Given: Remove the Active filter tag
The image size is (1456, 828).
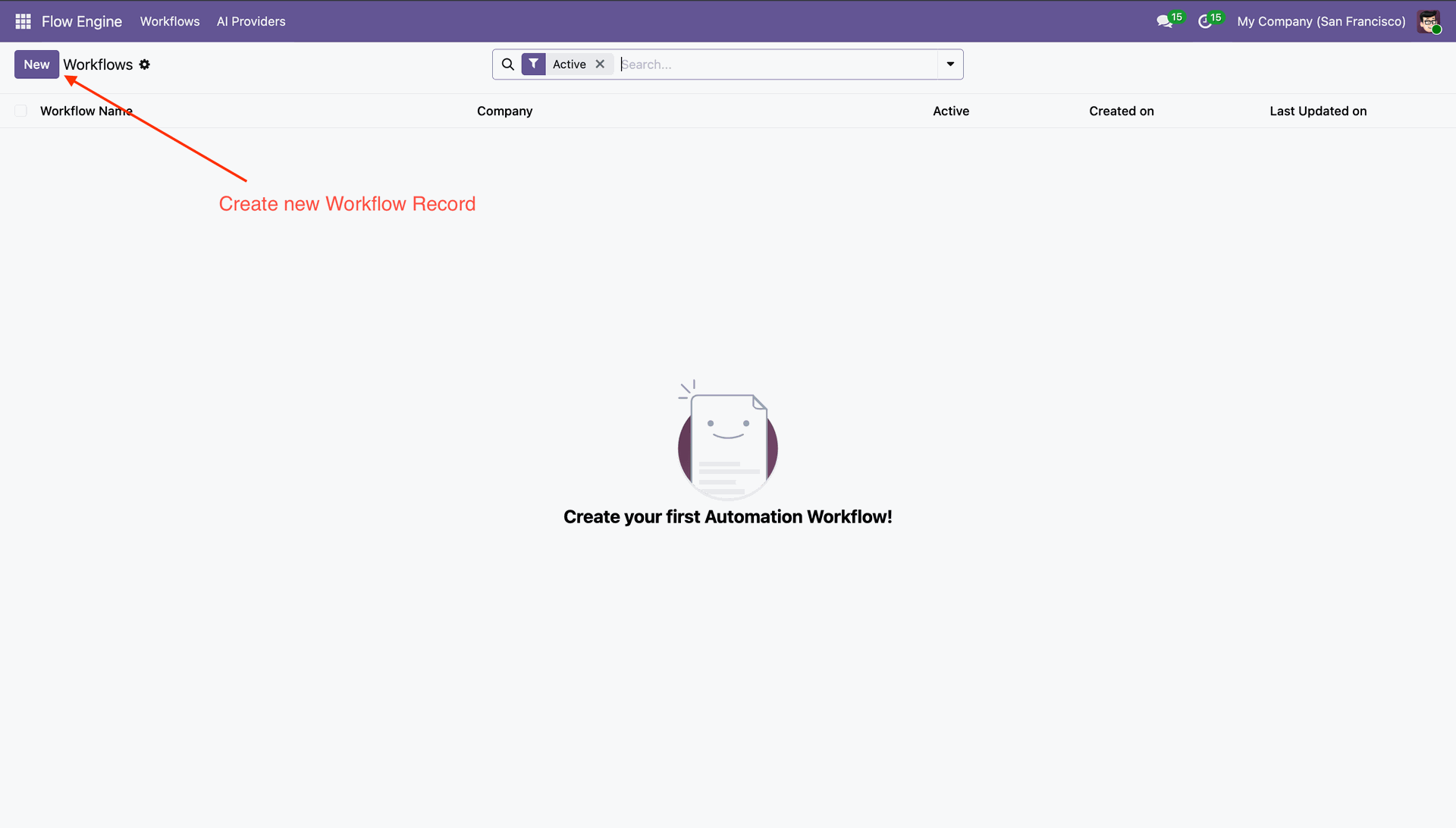Looking at the screenshot, I should click(600, 64).
